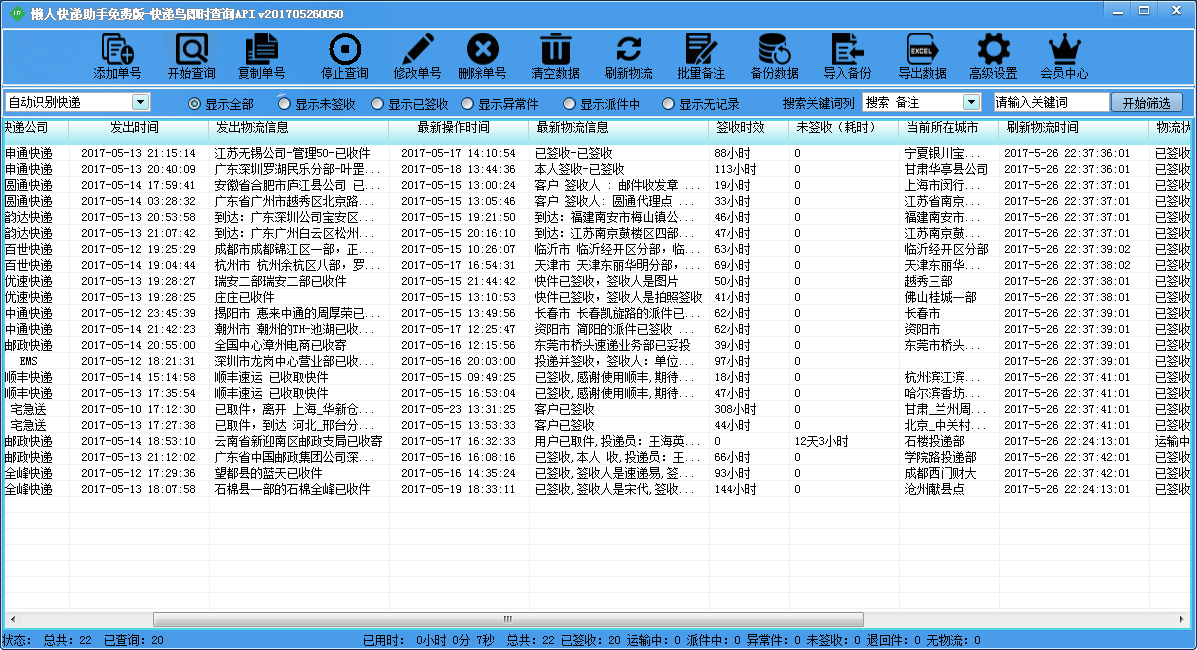Refresh logistics via 刷新物流 icon
Image resolution: width=1197 pixels, height=650 pixels.
coord(628,57)
